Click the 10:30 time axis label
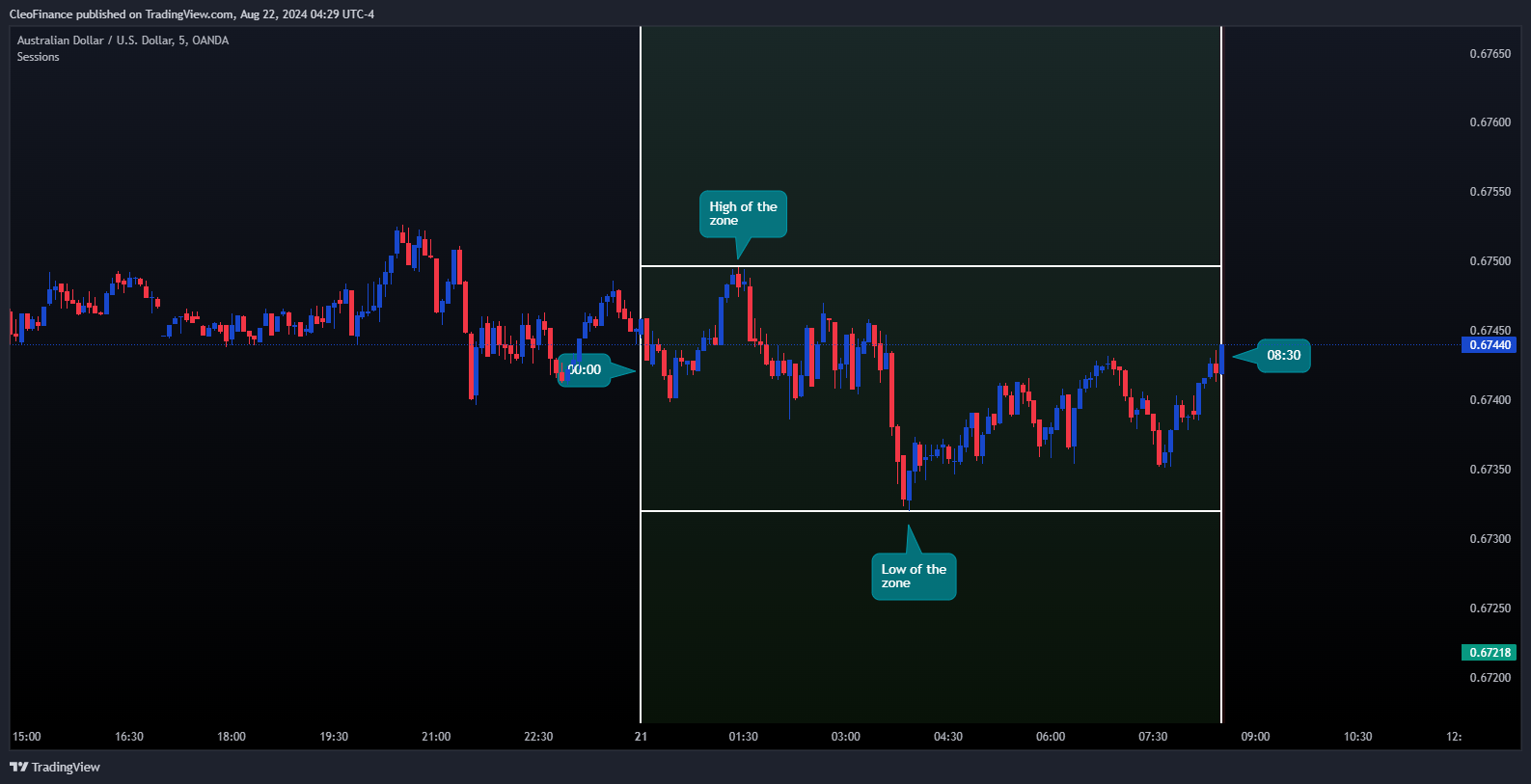This screenshot has width=1531, height=784. (1357, 737)
